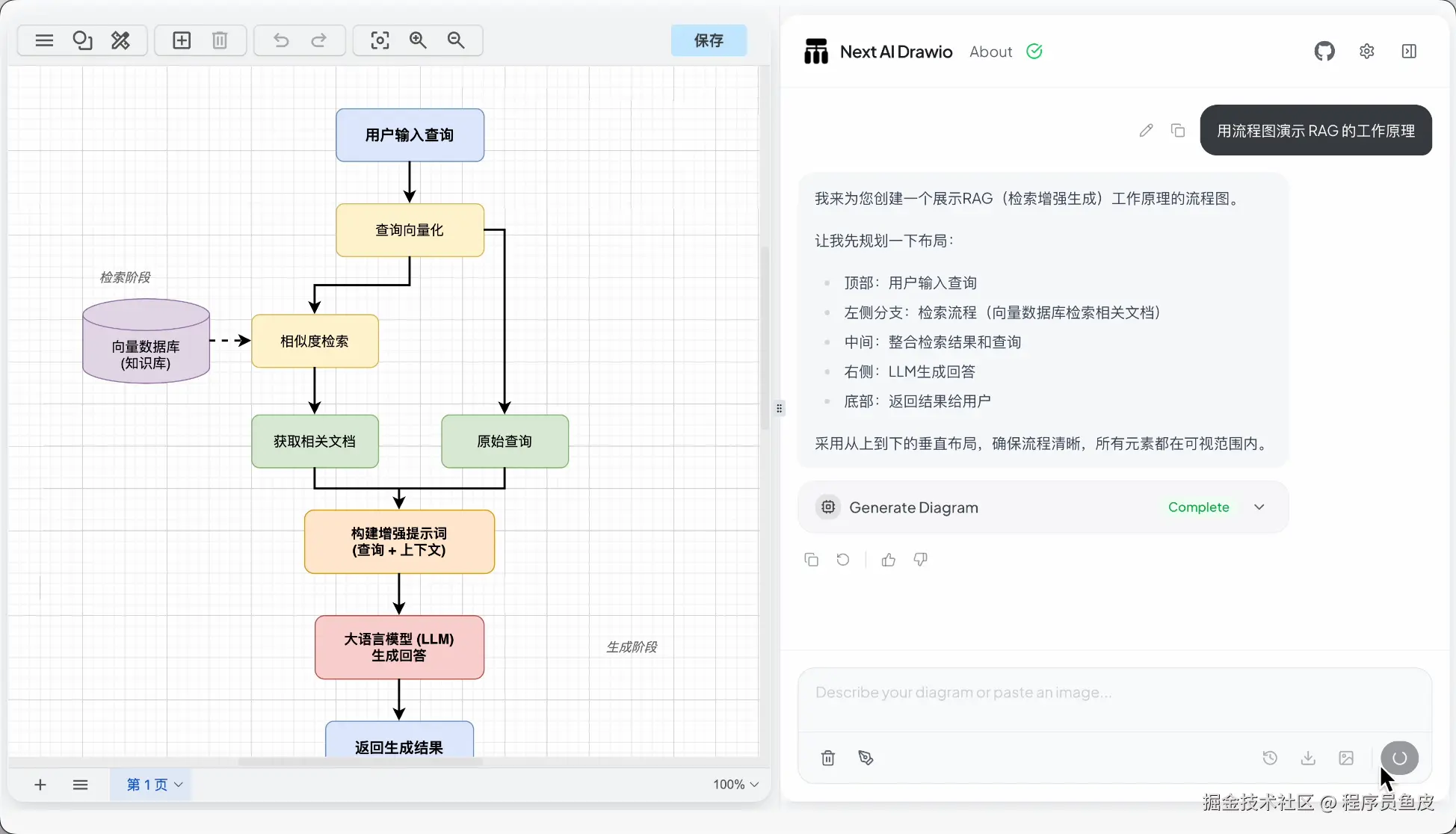
Task: Open the page list menu icon
Action: [81, 785]
